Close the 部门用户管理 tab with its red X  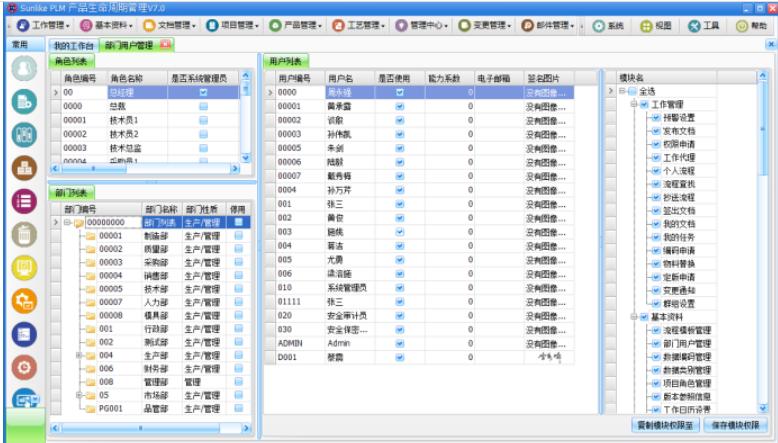click(165, 45)
